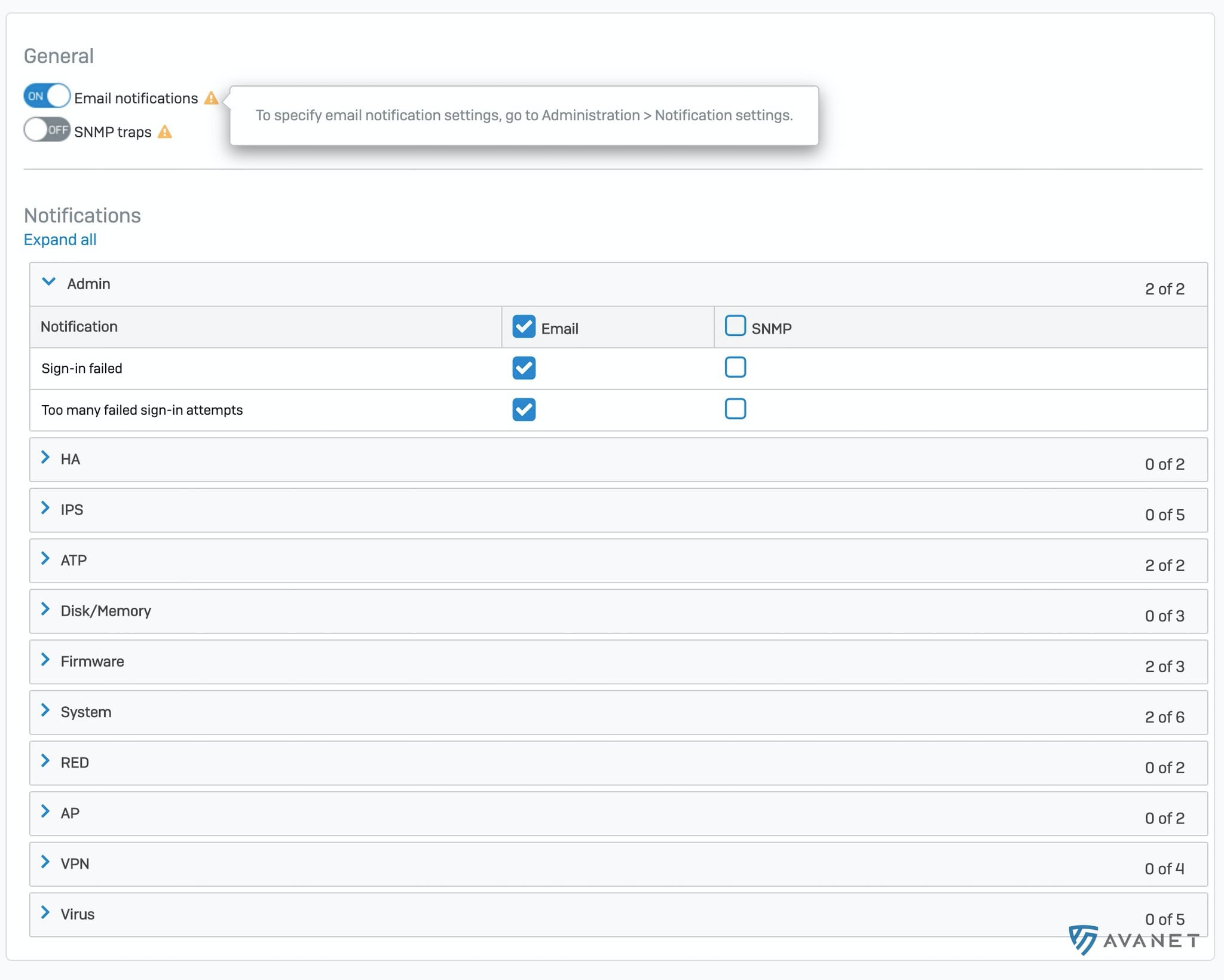This screenshot has height=980, width=1224.
Task: Expand the IPS notifications group
Action: click(45, 509)
